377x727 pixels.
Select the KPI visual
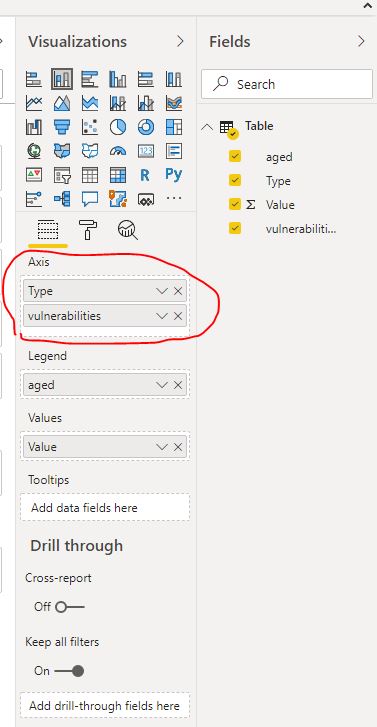(34, 175)
